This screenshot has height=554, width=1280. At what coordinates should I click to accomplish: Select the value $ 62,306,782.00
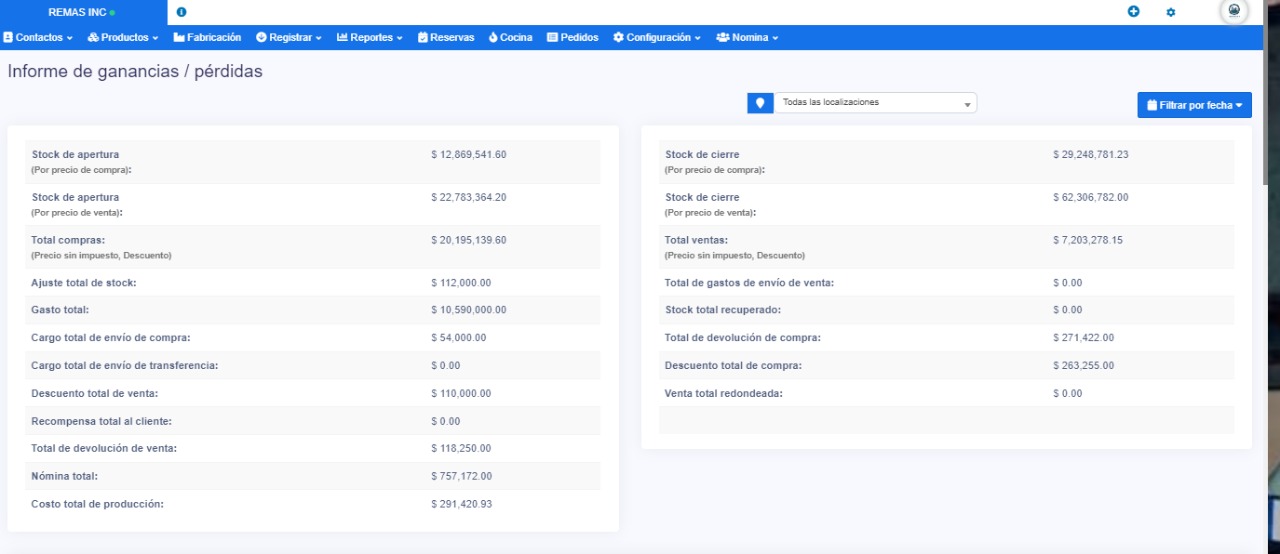pyautogui.click(x=1091, y=197)
